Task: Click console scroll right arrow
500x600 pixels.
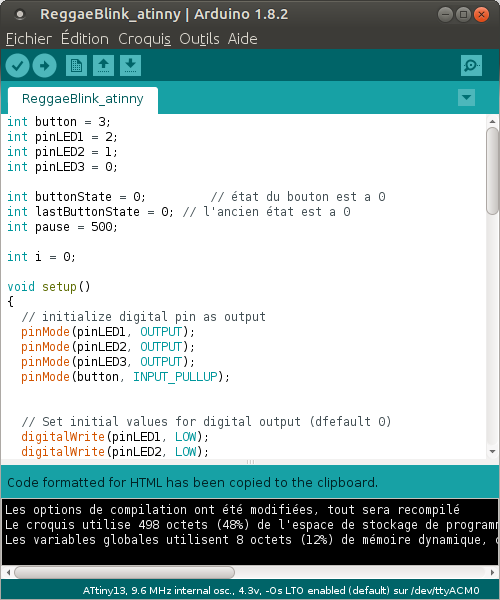Action: click(492, 573)
